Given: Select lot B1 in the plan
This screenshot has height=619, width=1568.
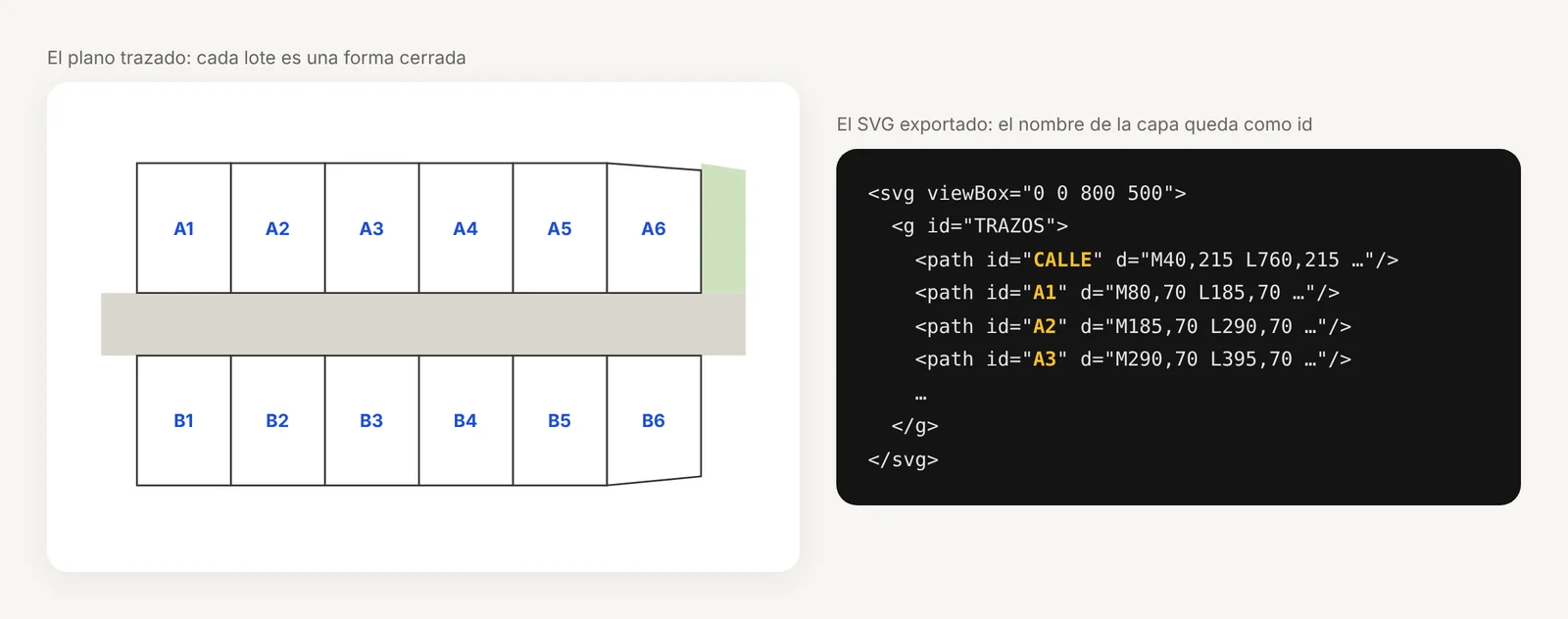Looking at the screenshot, I should coord(183,420).
